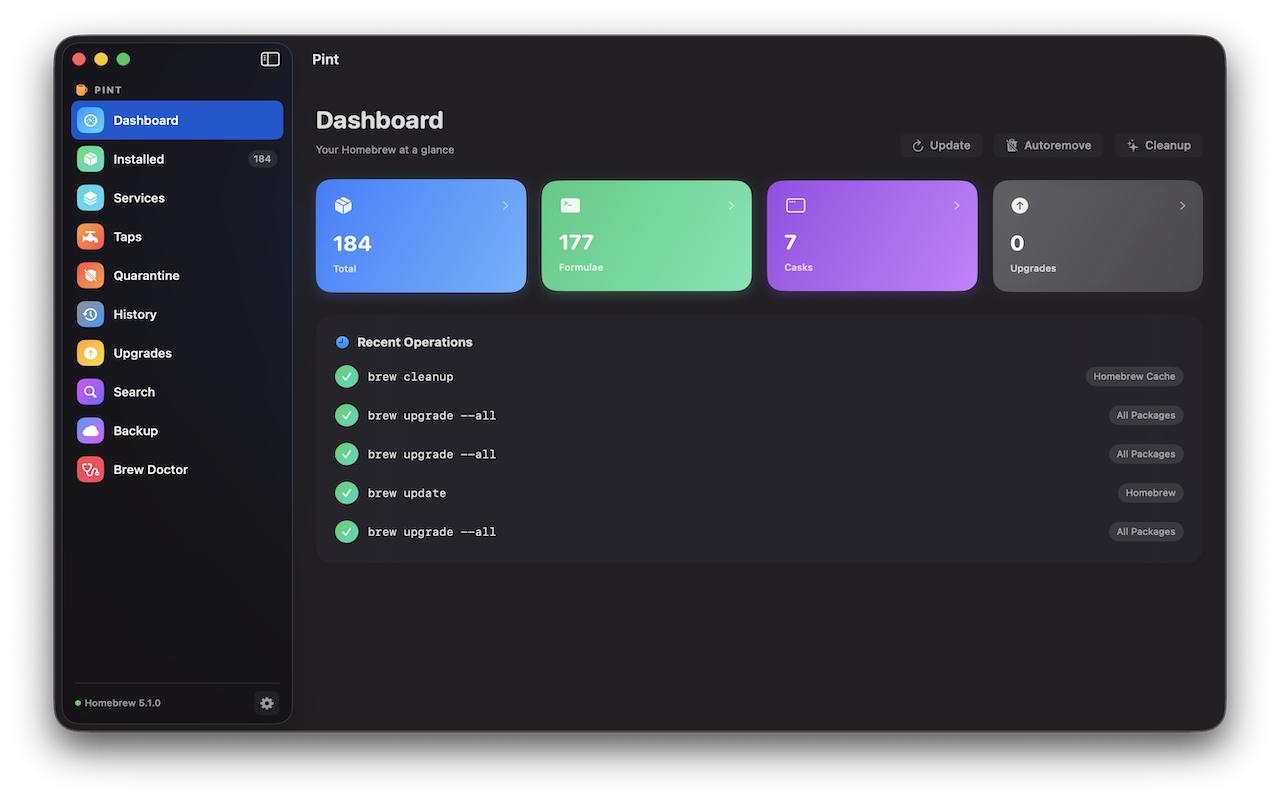Click the History clock icon
This screenshot has width=1280, height=800.
90,314
